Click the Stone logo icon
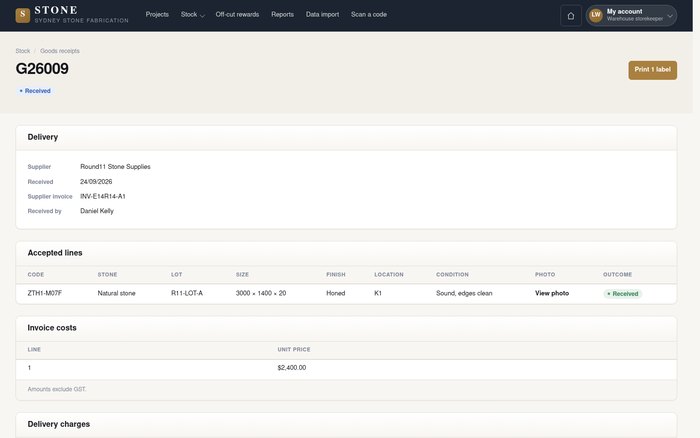 click(23, 15)
